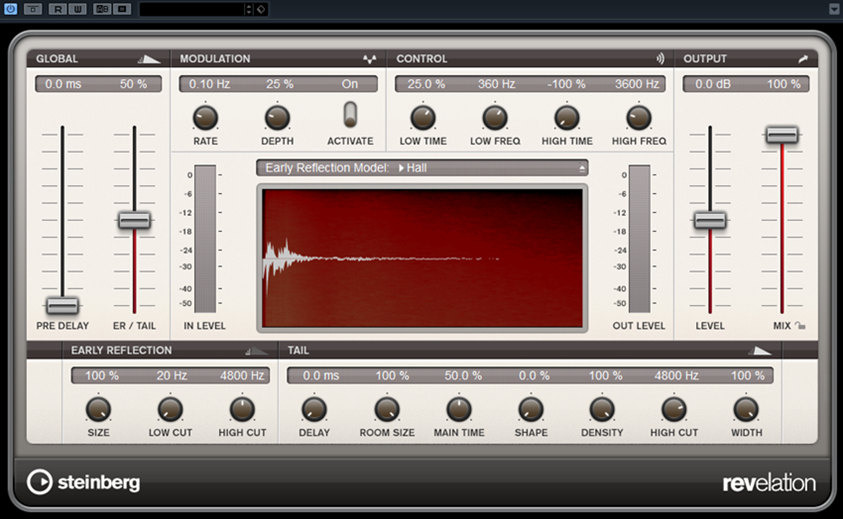Click the Tail Room Size knob
Screen dimensions: 843x519
(x=387, y=409)
